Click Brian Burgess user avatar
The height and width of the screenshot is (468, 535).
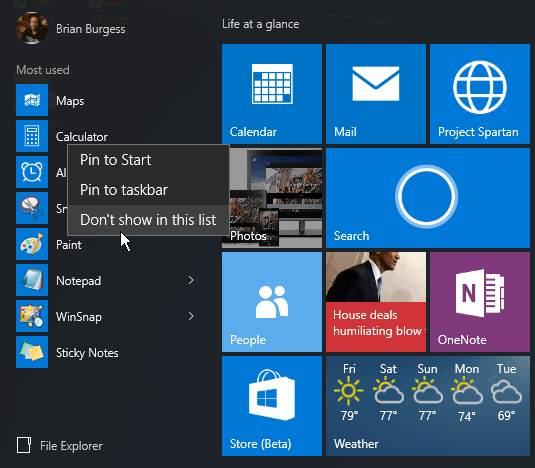click(32, 28)
